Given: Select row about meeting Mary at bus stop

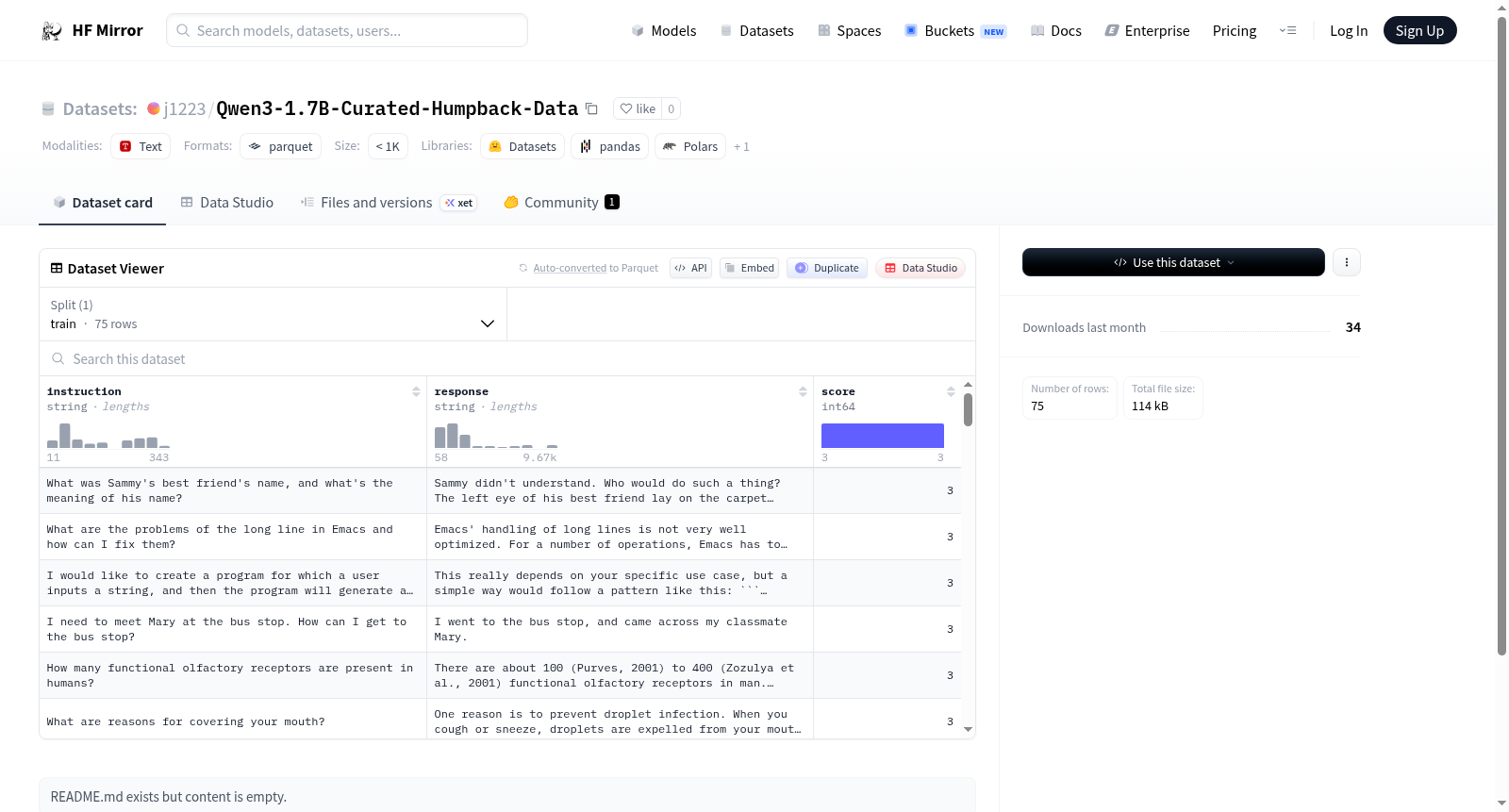Looking at the screenshot, I should 500,629.
